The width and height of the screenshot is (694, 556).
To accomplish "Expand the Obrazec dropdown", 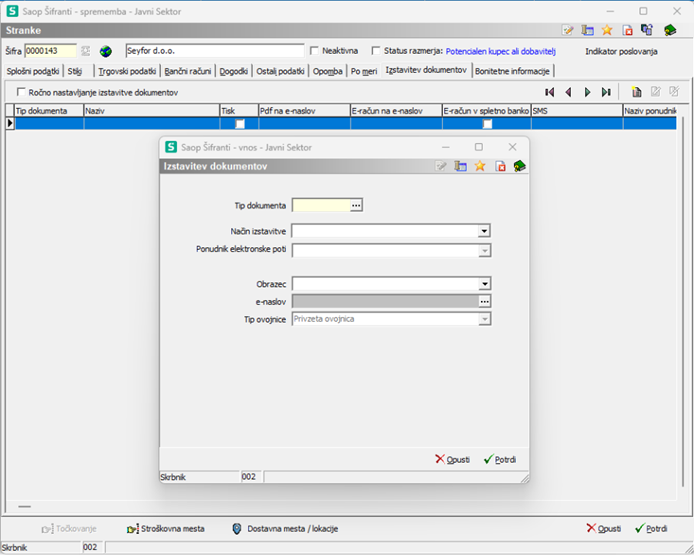I will (x=485, y=284).
